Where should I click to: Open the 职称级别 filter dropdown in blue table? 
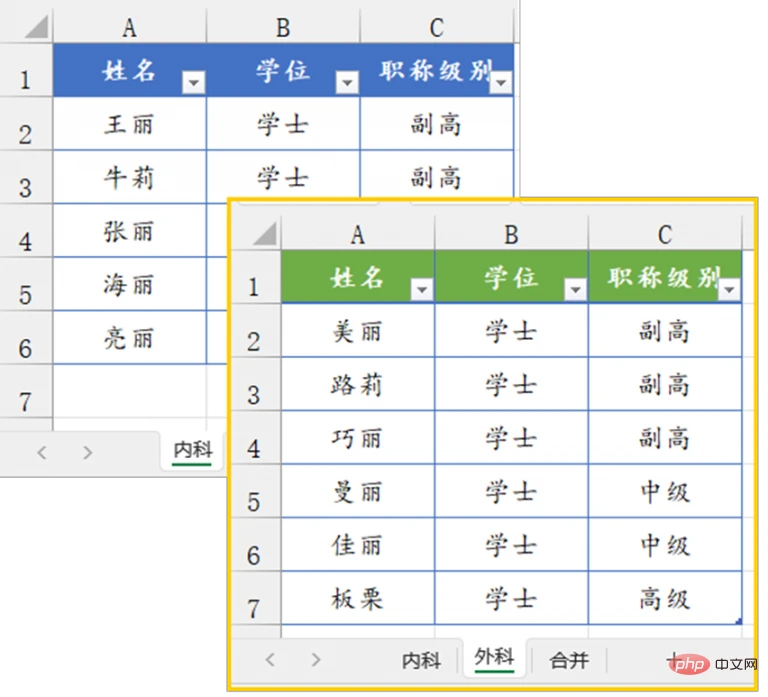point(501,82)
